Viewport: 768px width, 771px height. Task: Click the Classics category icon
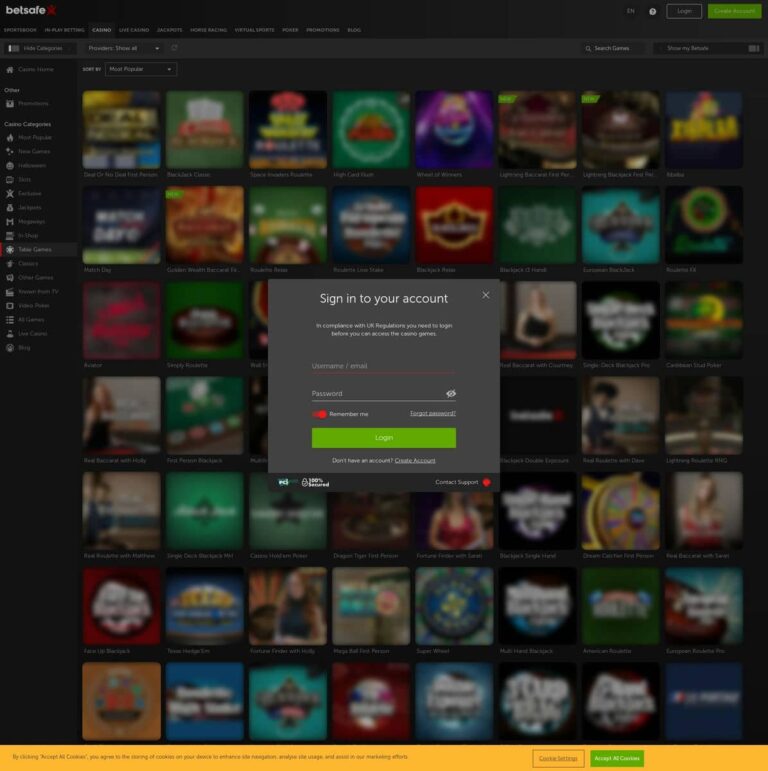pyautogui.click(x=9, y=264)
